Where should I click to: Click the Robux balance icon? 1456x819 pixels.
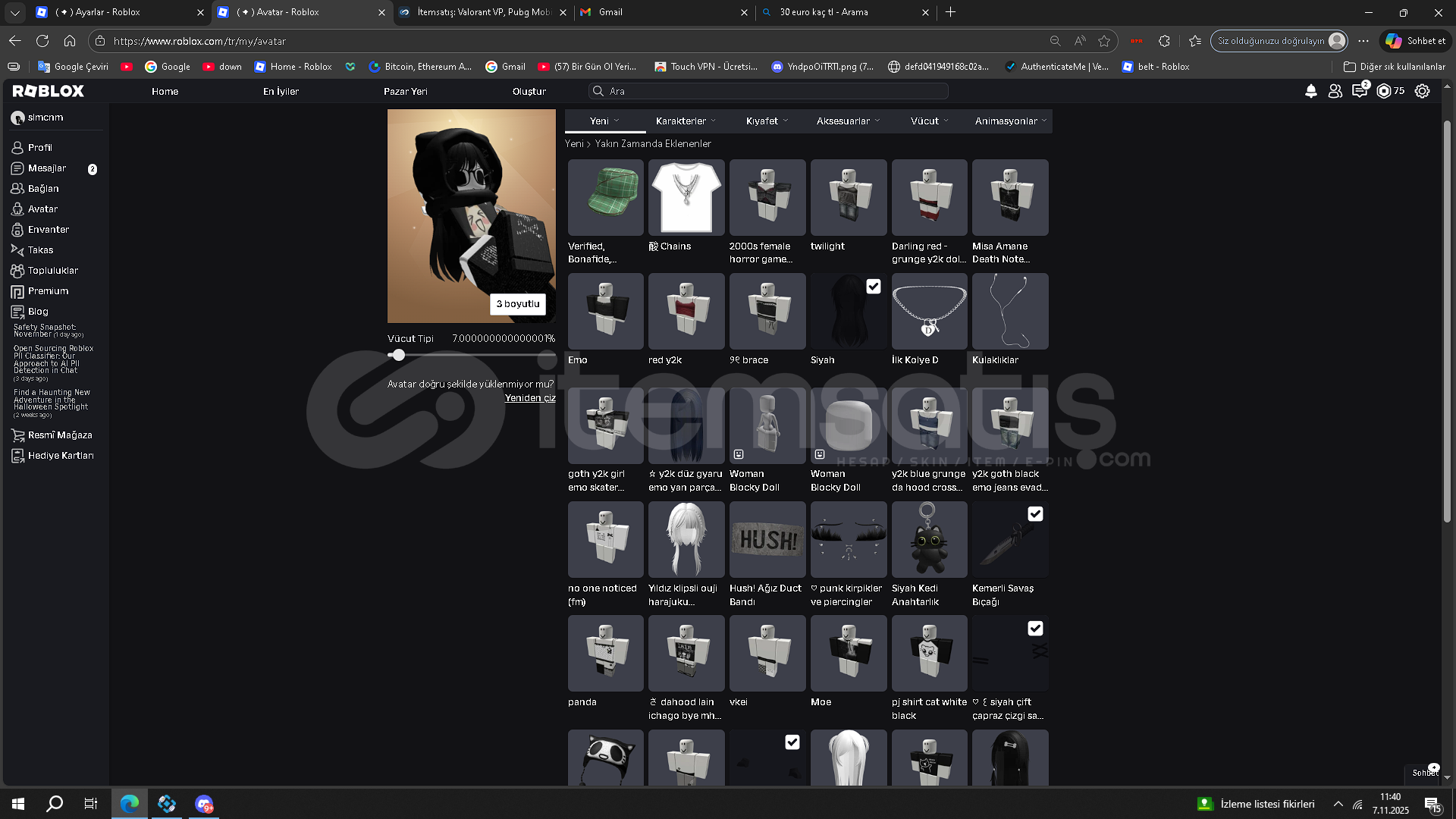pyautogui.click(x=1384, y=91)
